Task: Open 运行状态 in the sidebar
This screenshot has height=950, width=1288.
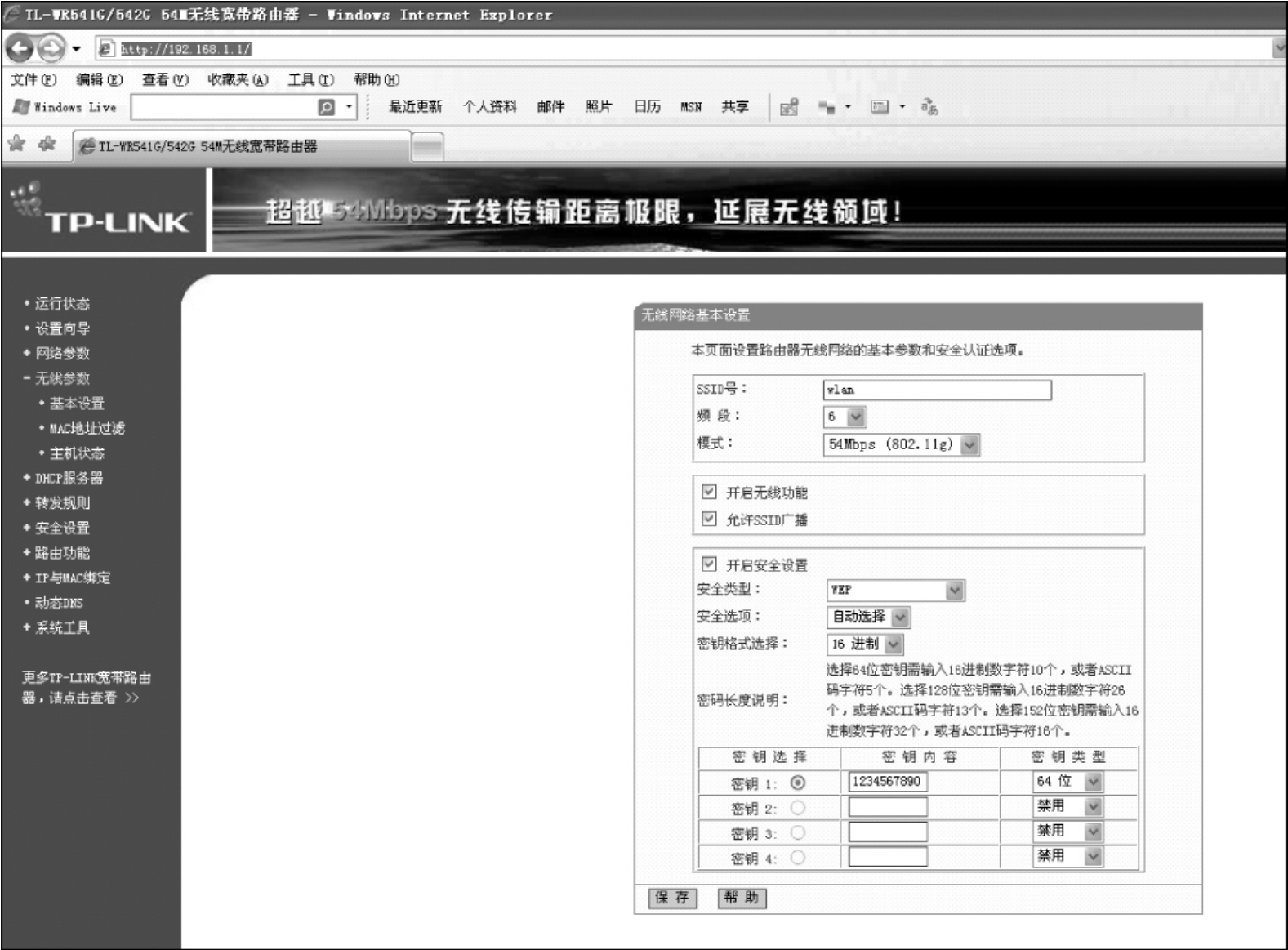Action: [62, 304]
